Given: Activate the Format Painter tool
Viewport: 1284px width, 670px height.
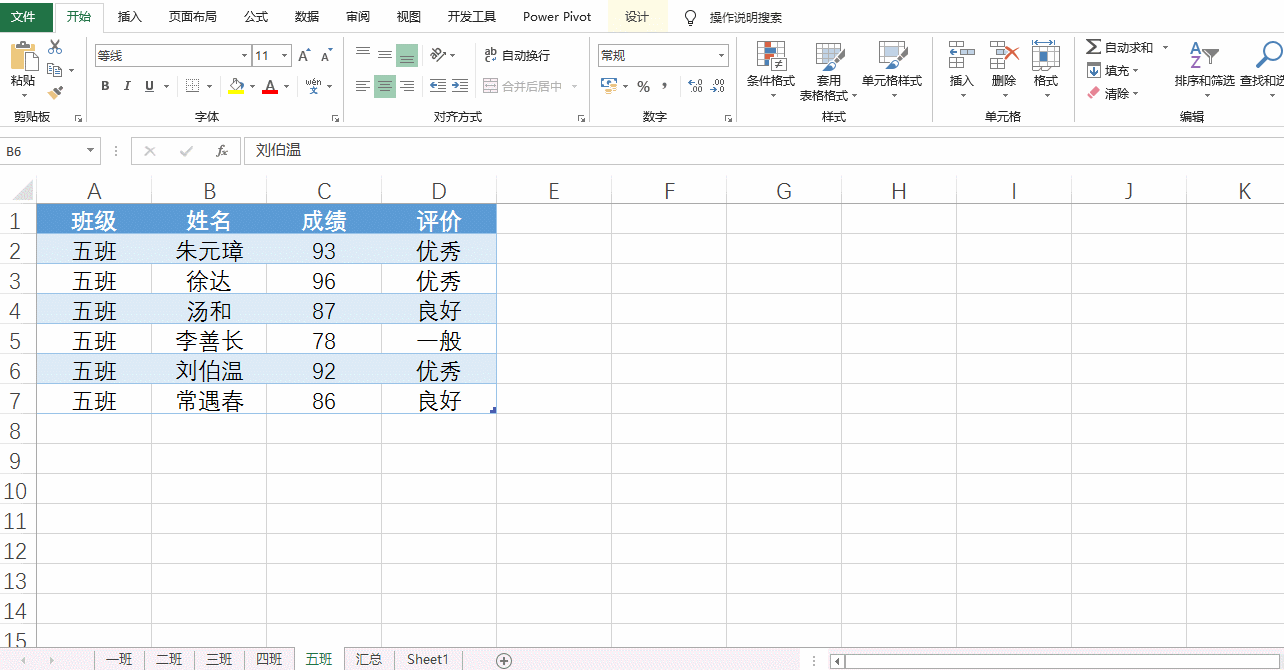Looking at the screenshot, I should pyautogui.click(x=57, y=94).
